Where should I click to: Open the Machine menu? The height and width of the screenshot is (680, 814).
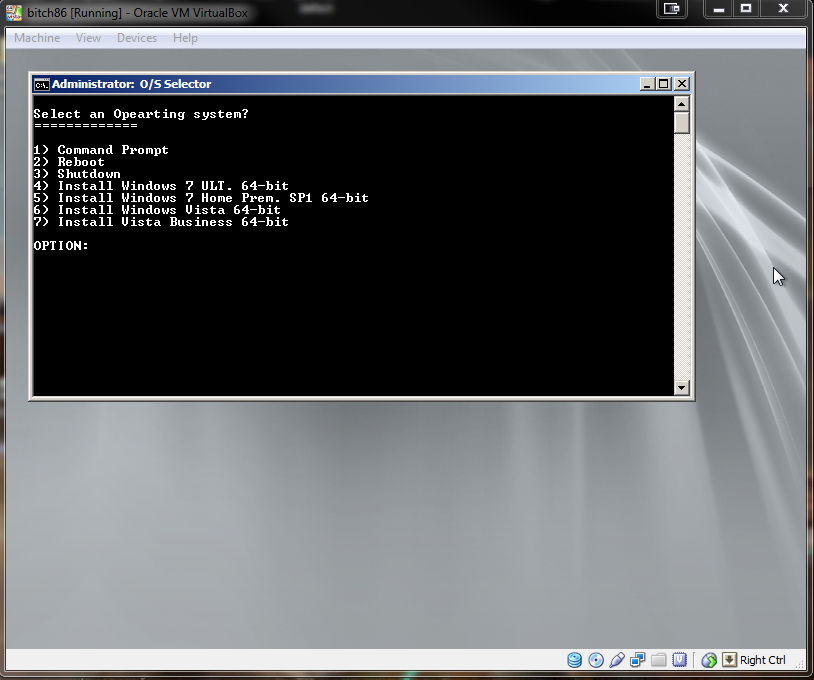coord(37,38)
